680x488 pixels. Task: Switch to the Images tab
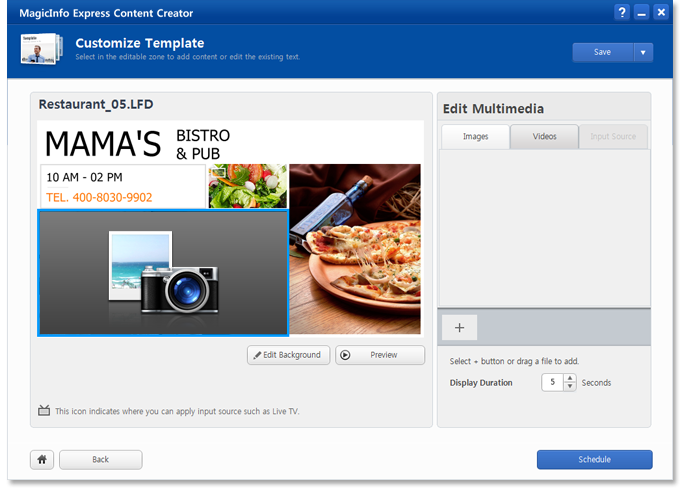point(476,137)
